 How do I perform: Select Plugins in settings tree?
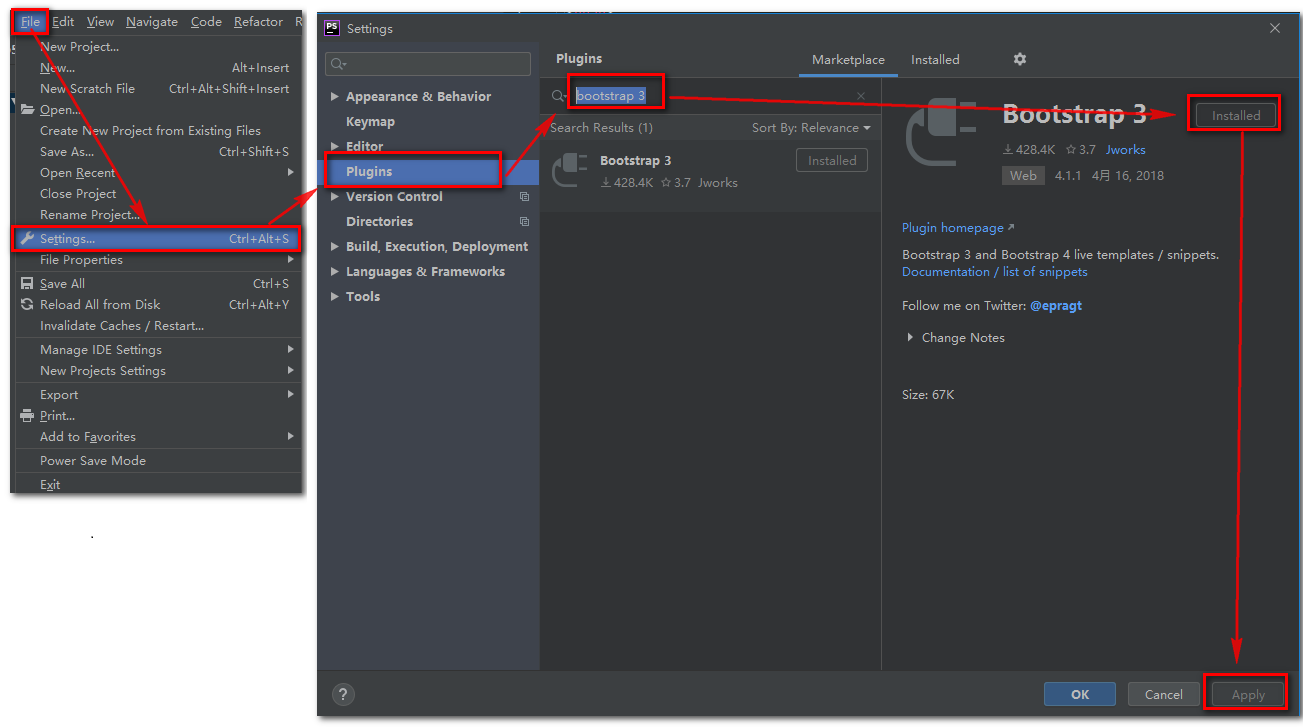[429, 172]
